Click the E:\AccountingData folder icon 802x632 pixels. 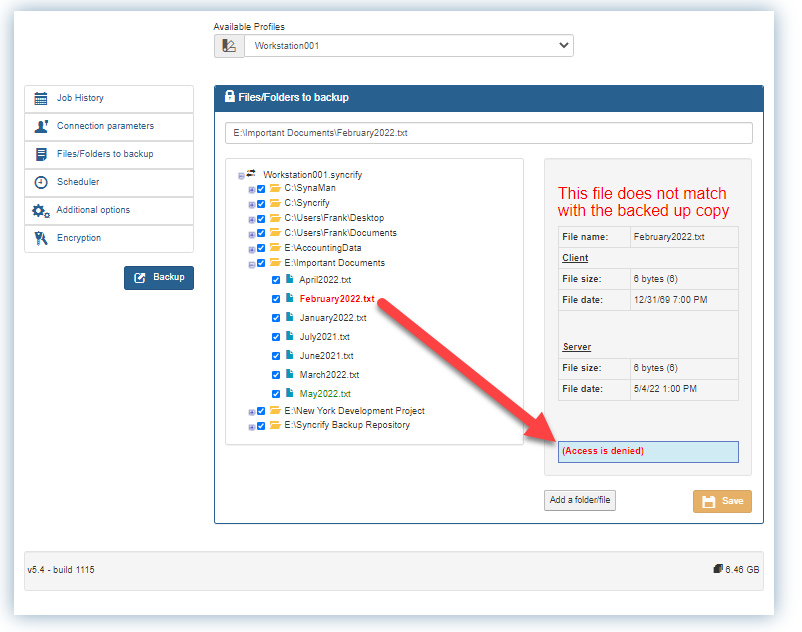275,247
